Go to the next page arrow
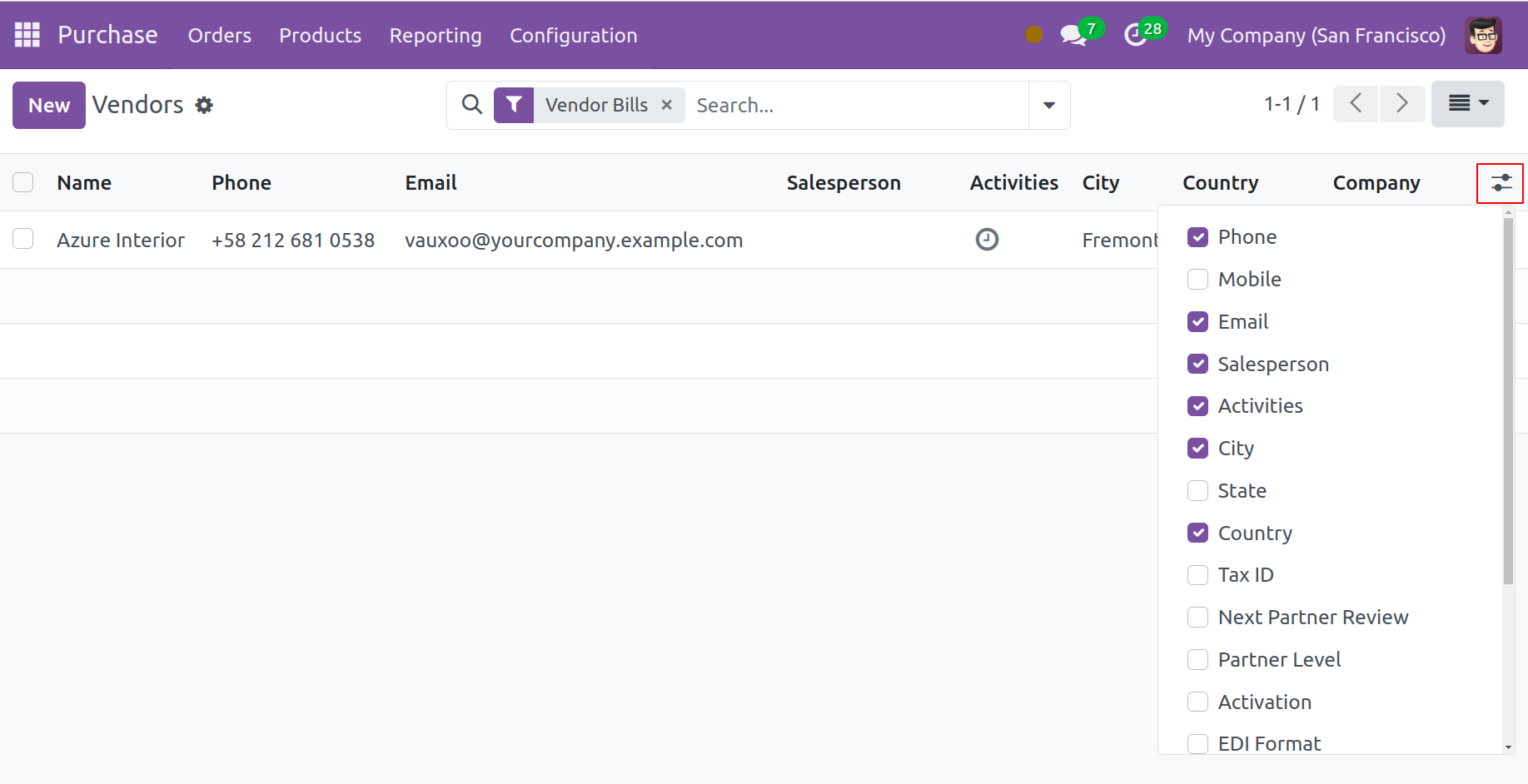1528x784 pixels. click(1402, 104)
